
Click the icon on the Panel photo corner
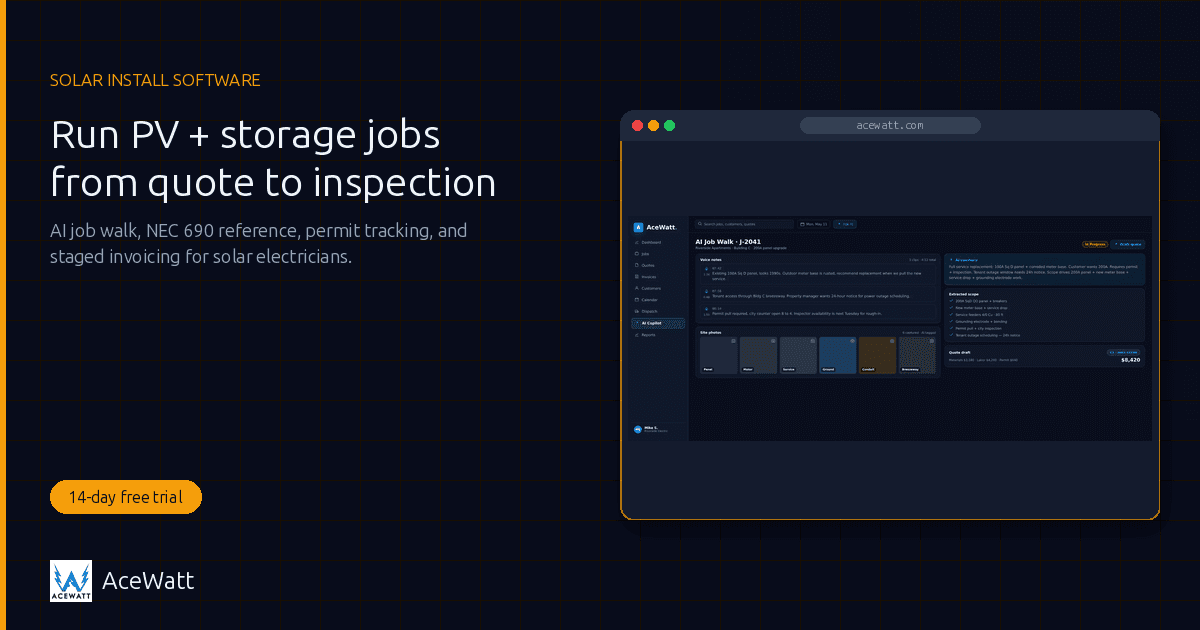point(733,341)
